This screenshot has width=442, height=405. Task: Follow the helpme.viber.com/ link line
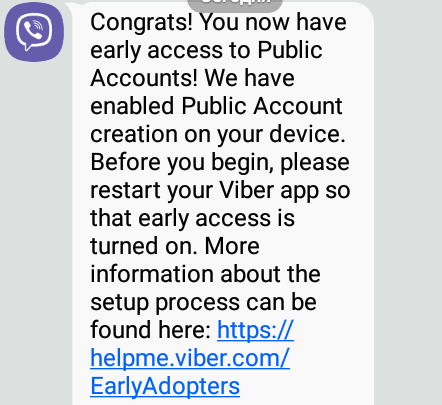[x=190, y=358]
